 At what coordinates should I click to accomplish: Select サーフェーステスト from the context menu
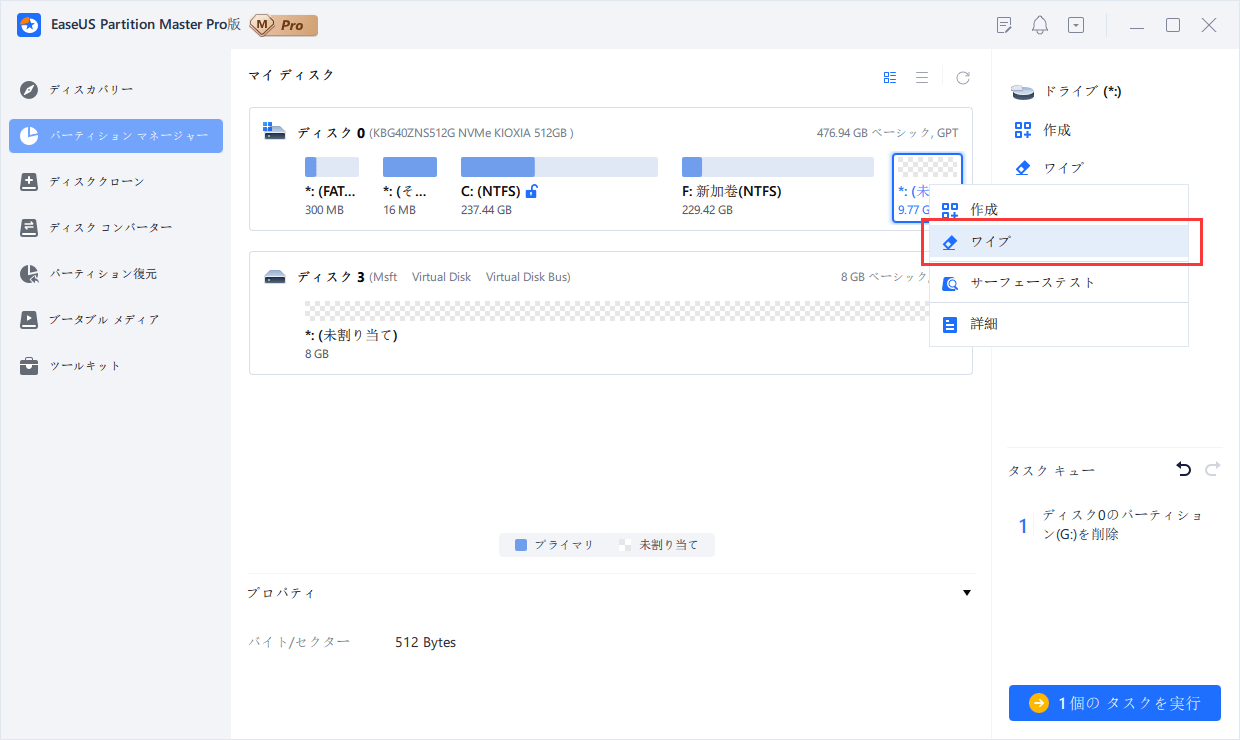point(1030,283)
